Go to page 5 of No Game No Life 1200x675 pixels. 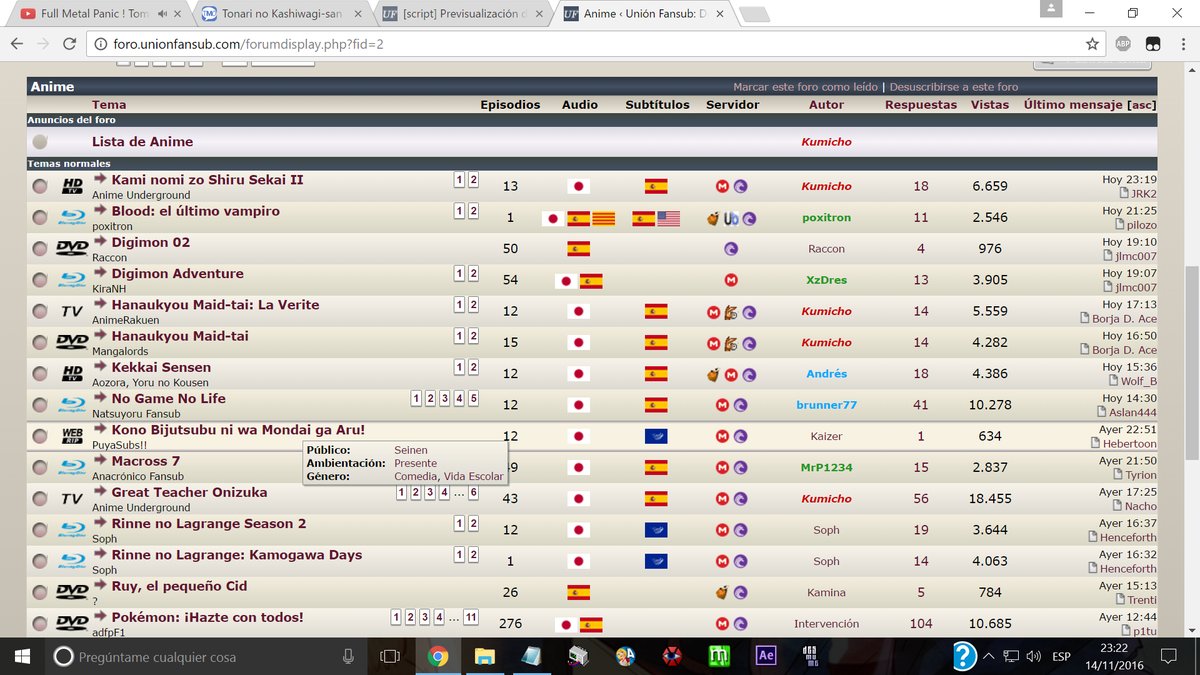(x=473, y=399)
